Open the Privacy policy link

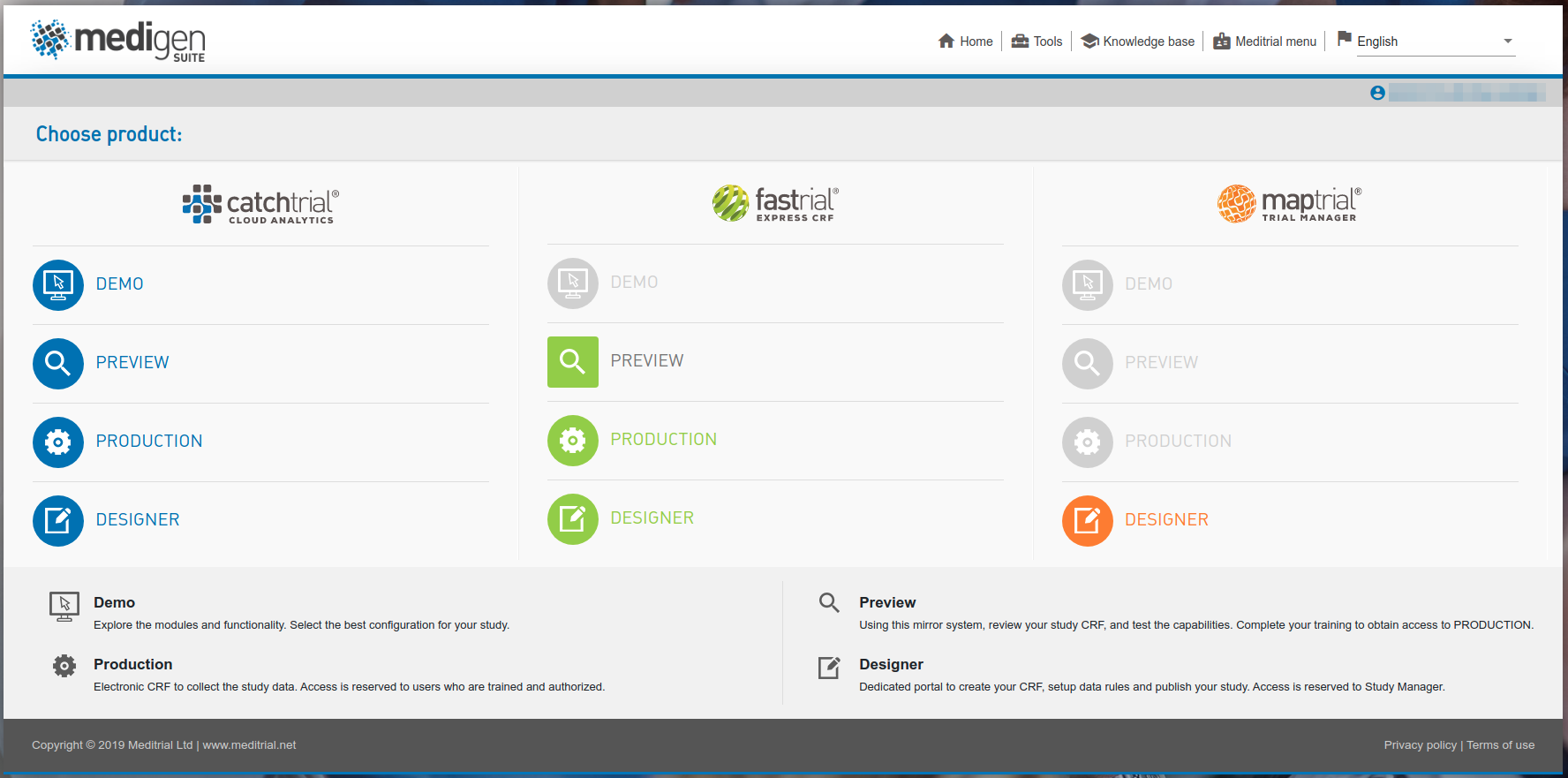1421,745
